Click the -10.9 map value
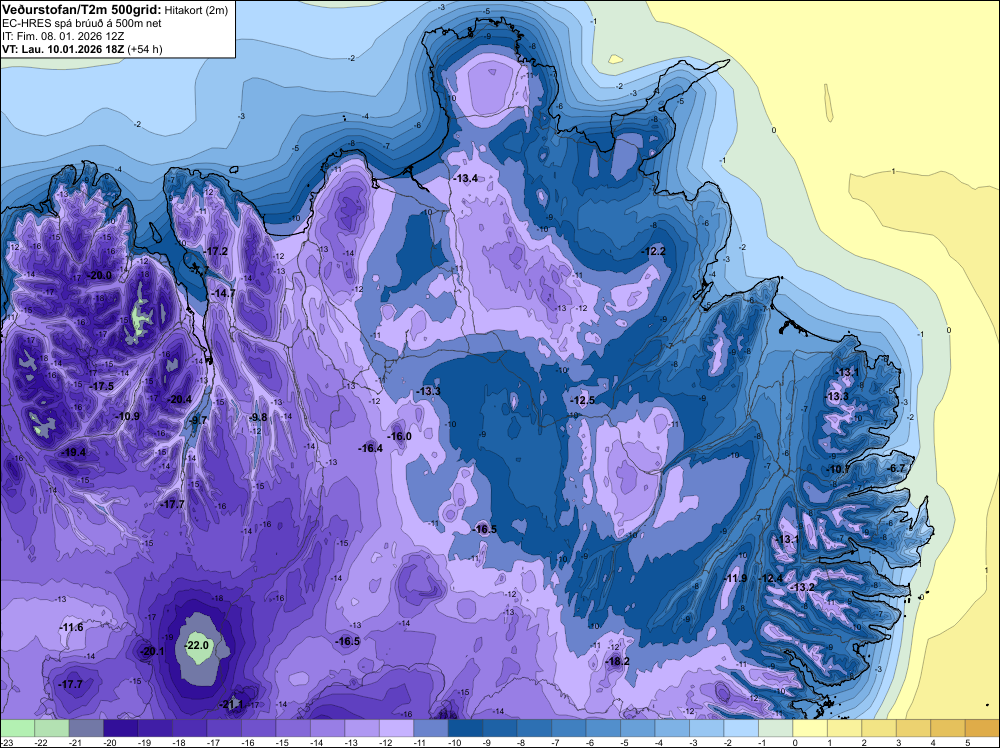Image resolution: width=1000 pixels, height=748 pixels. 127,416
